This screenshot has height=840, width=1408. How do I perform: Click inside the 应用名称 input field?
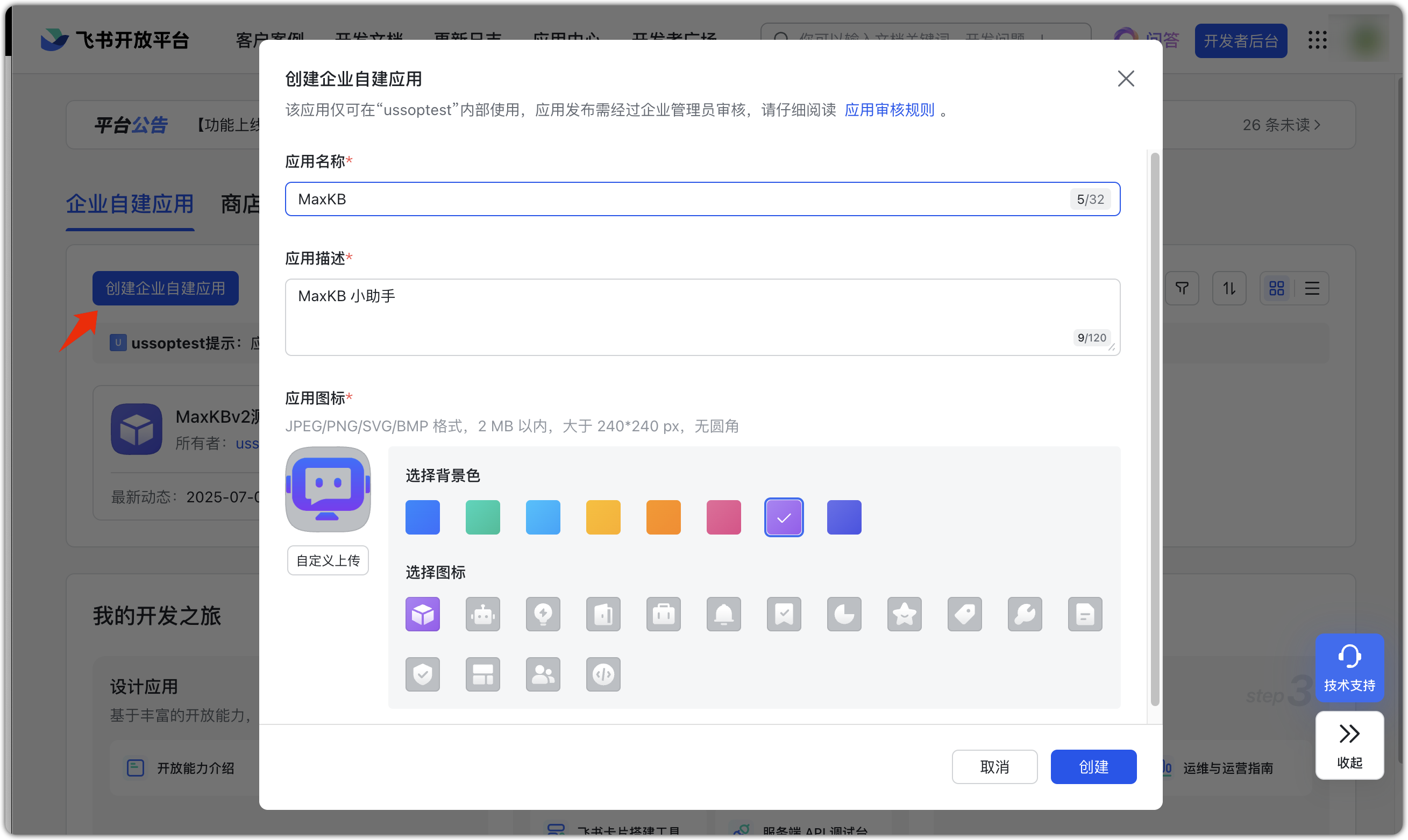[622, 198]
